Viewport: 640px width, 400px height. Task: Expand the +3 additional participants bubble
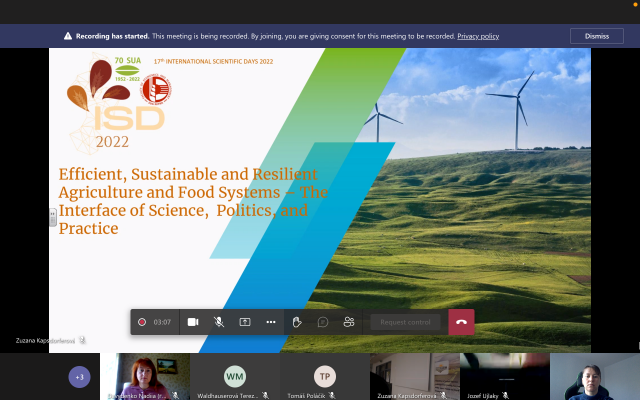click(79, 376)
